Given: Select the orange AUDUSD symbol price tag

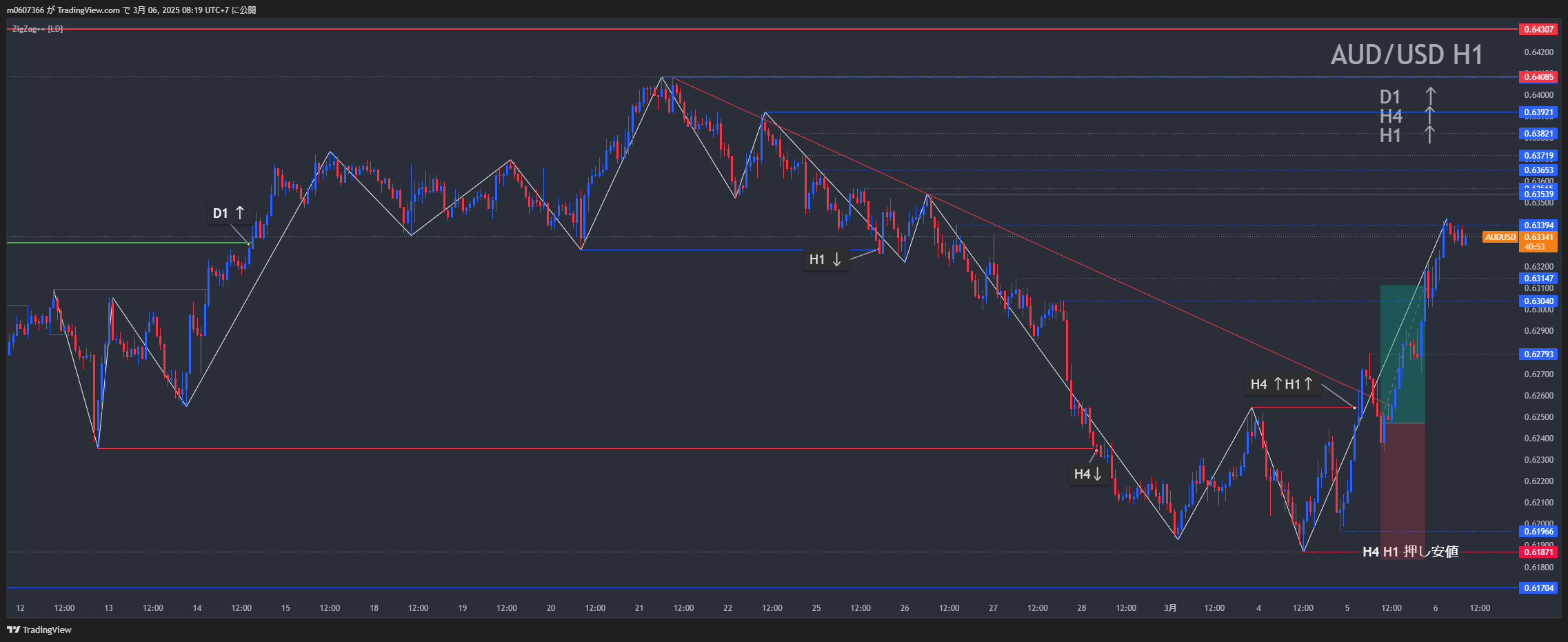Looking at the screenshot, I should click(x=1500, y=237).
